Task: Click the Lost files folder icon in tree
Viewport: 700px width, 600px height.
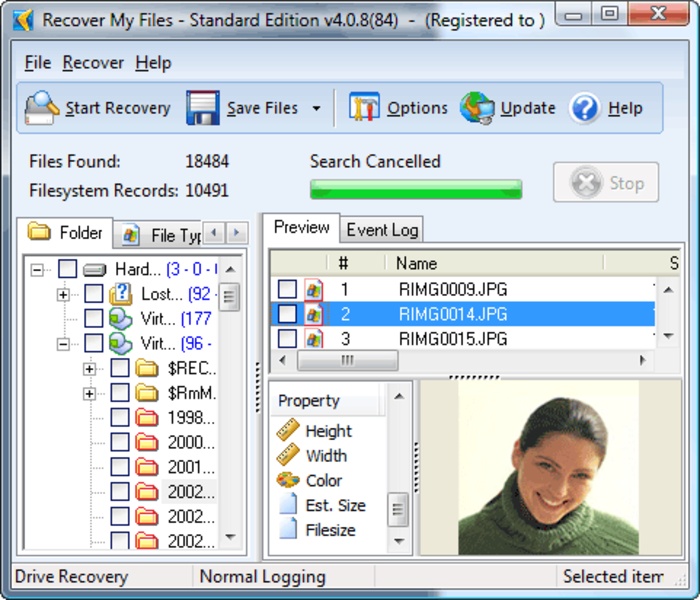Action: [121, 294]
